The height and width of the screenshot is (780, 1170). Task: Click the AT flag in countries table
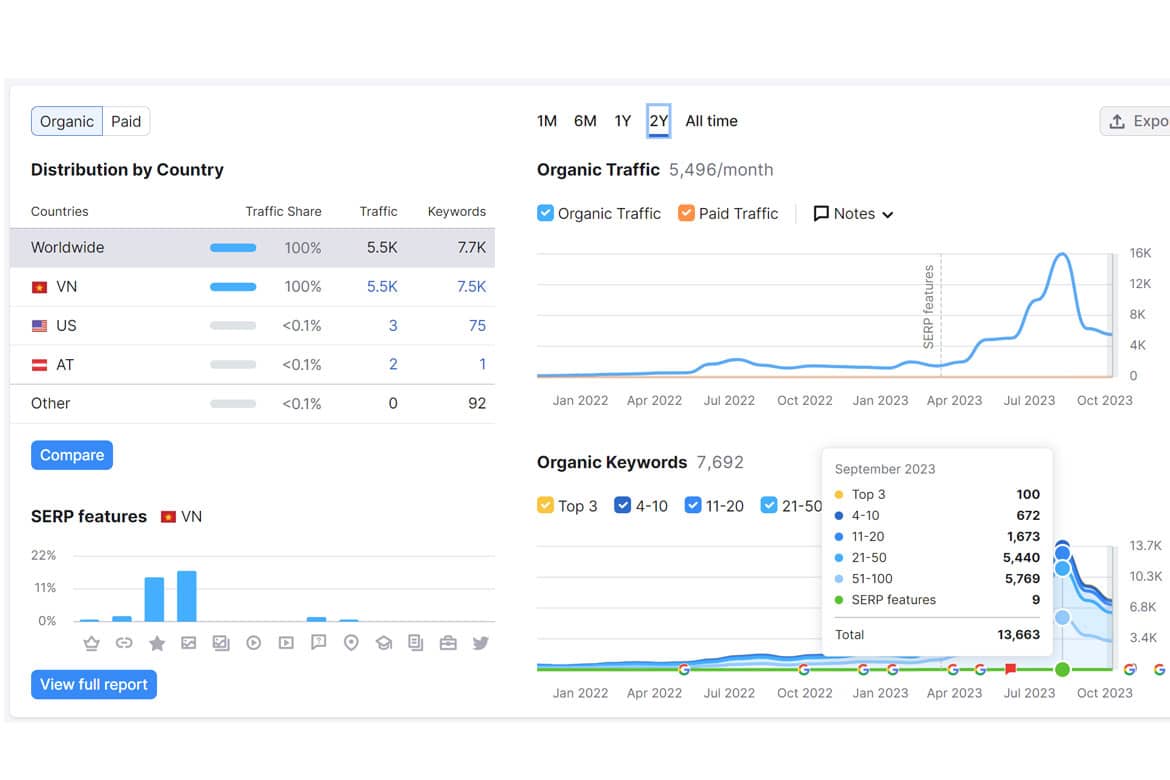click(40, 365)
